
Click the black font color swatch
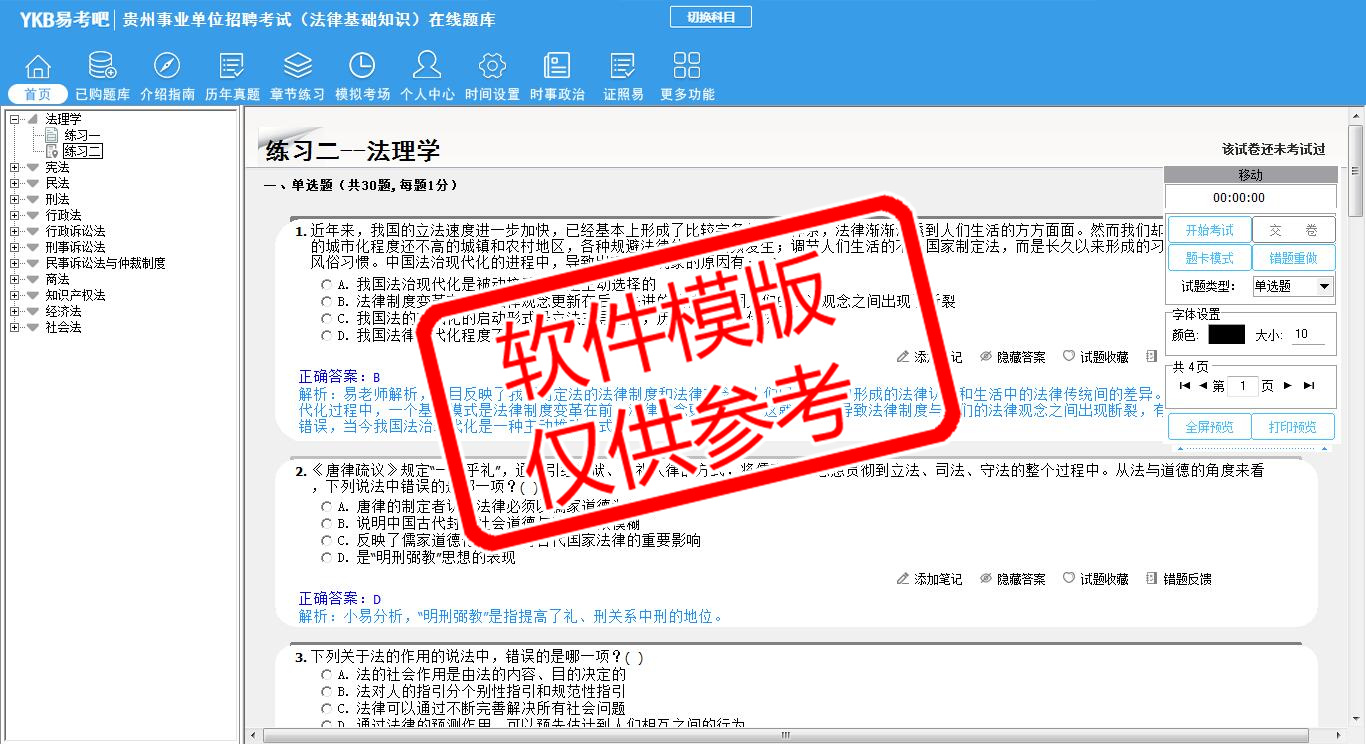[1226, 335]
